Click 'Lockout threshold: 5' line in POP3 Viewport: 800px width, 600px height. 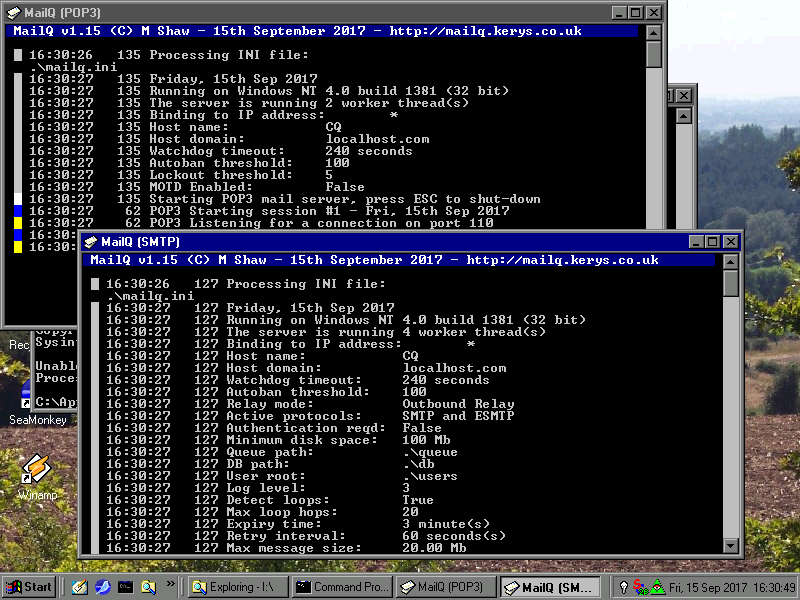point(181,174)
